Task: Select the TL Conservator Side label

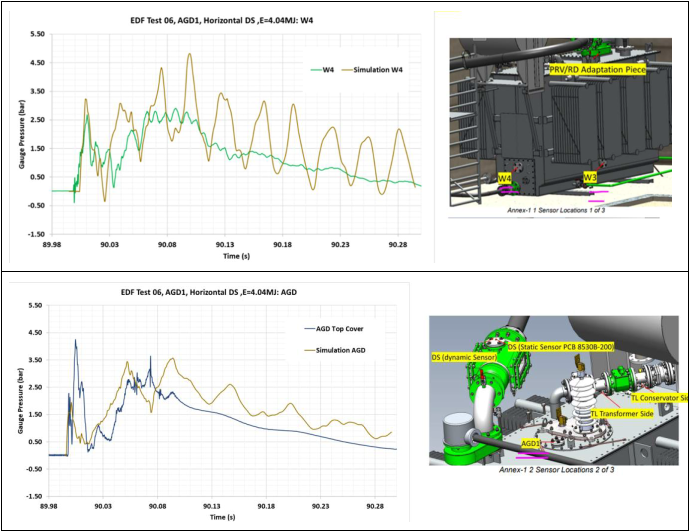Action: coord(659,398)
